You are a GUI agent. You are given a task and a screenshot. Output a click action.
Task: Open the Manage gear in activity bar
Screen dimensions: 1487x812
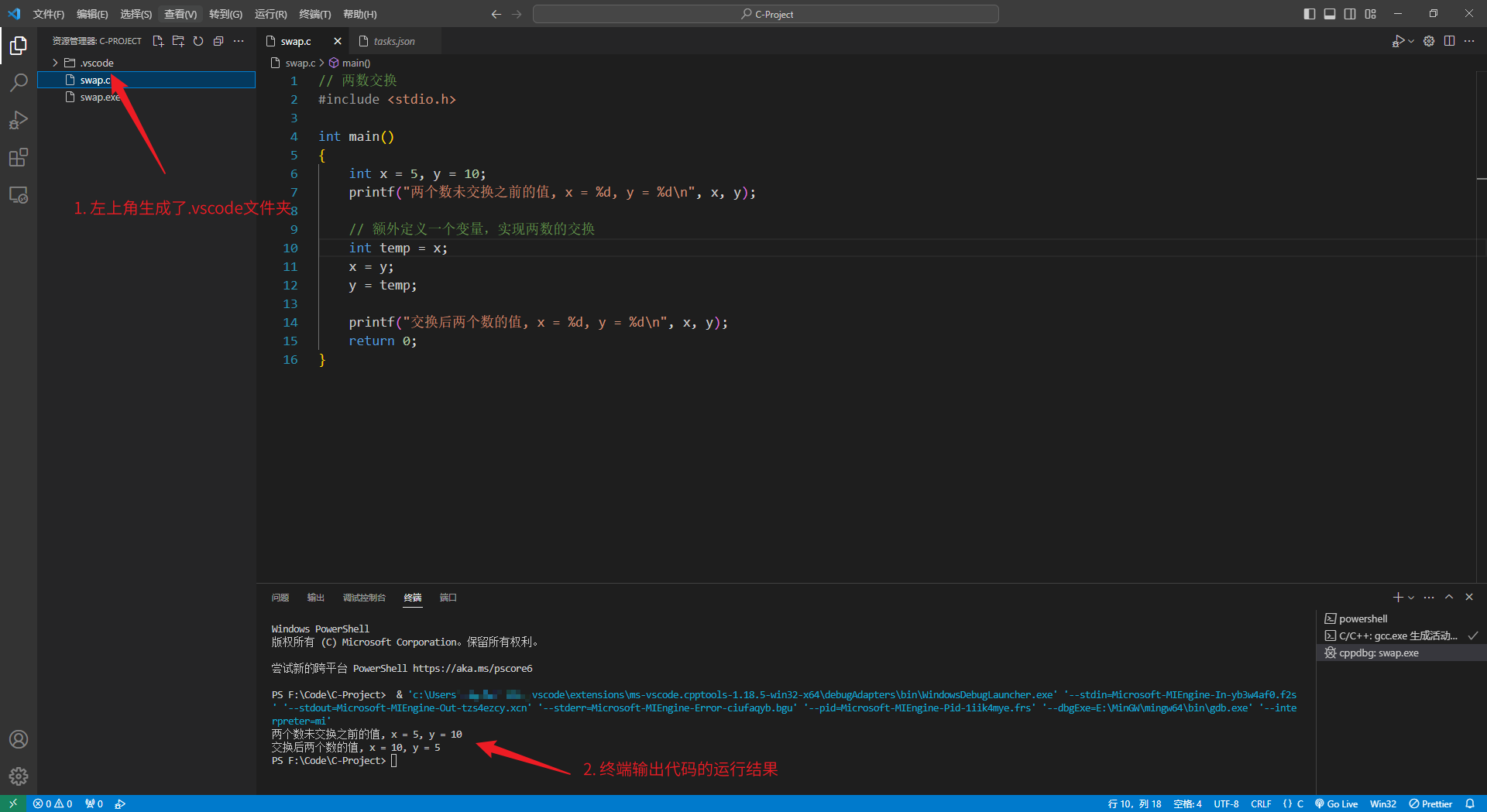click(x=19, y=776)
